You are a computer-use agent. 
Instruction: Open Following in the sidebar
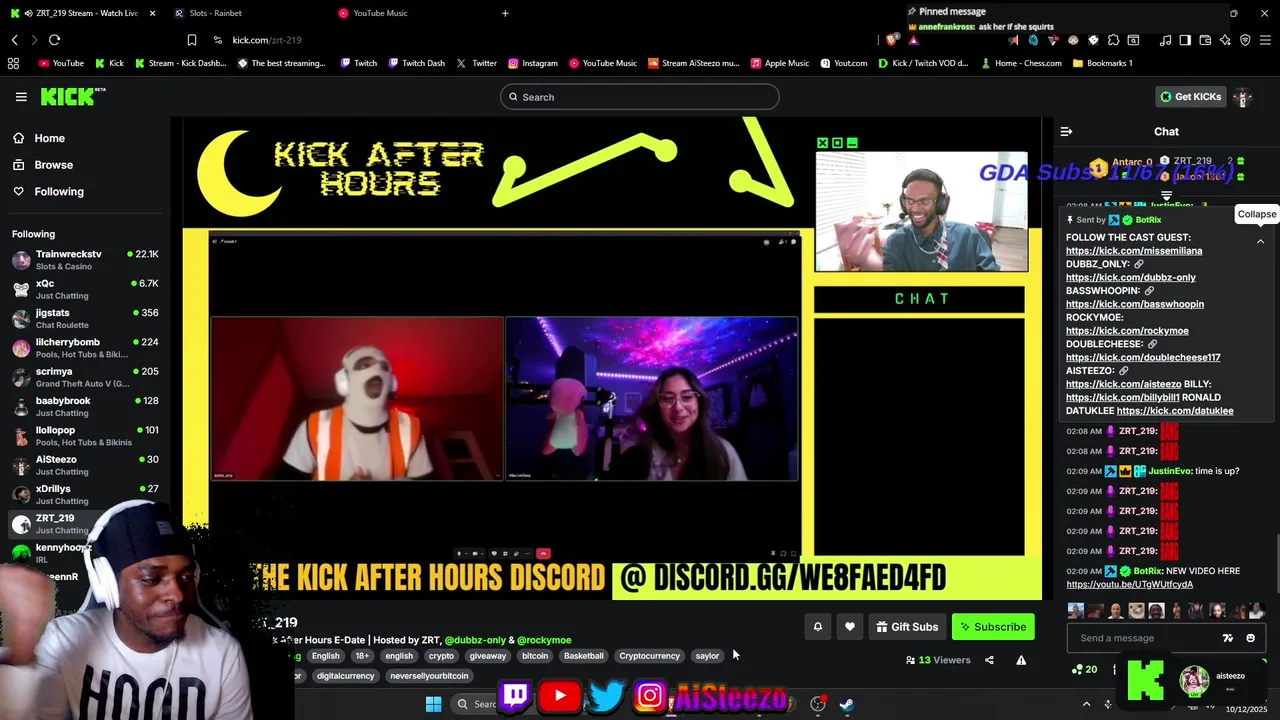(59, 192)
